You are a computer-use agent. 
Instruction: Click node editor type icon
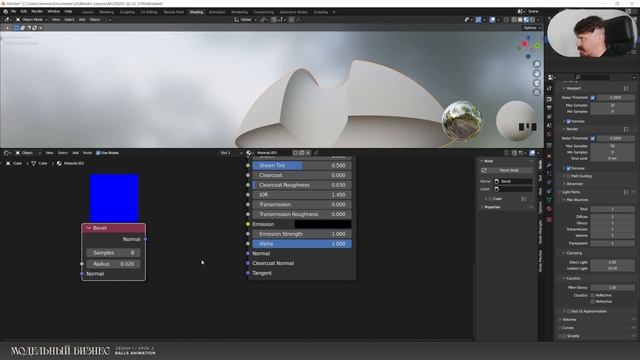point(6,153)
